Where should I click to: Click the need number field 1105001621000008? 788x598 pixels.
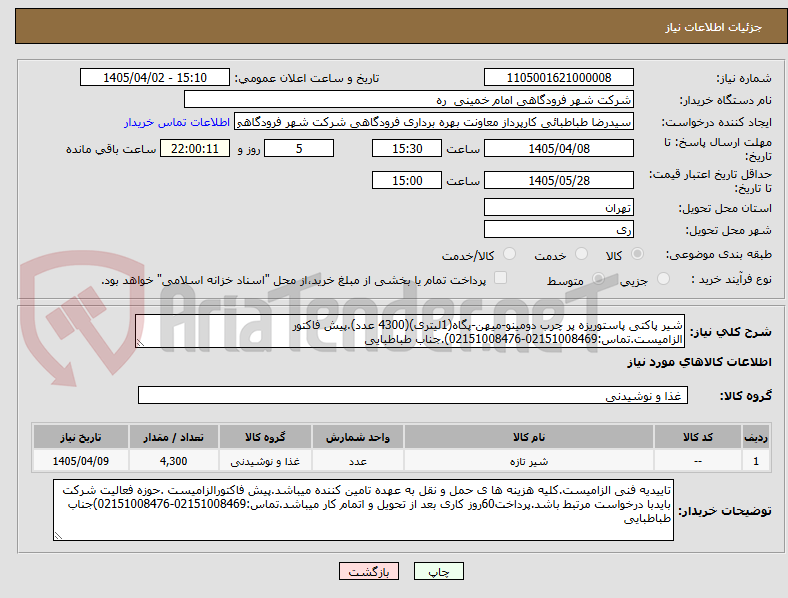[x=558, y=77]
